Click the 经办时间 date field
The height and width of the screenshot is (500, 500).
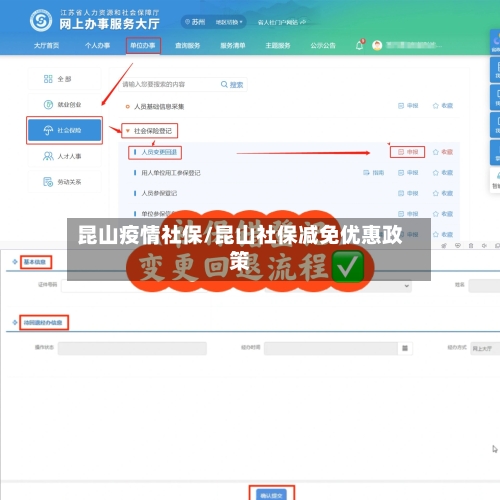pyautogui.click(x=331, y=348)
